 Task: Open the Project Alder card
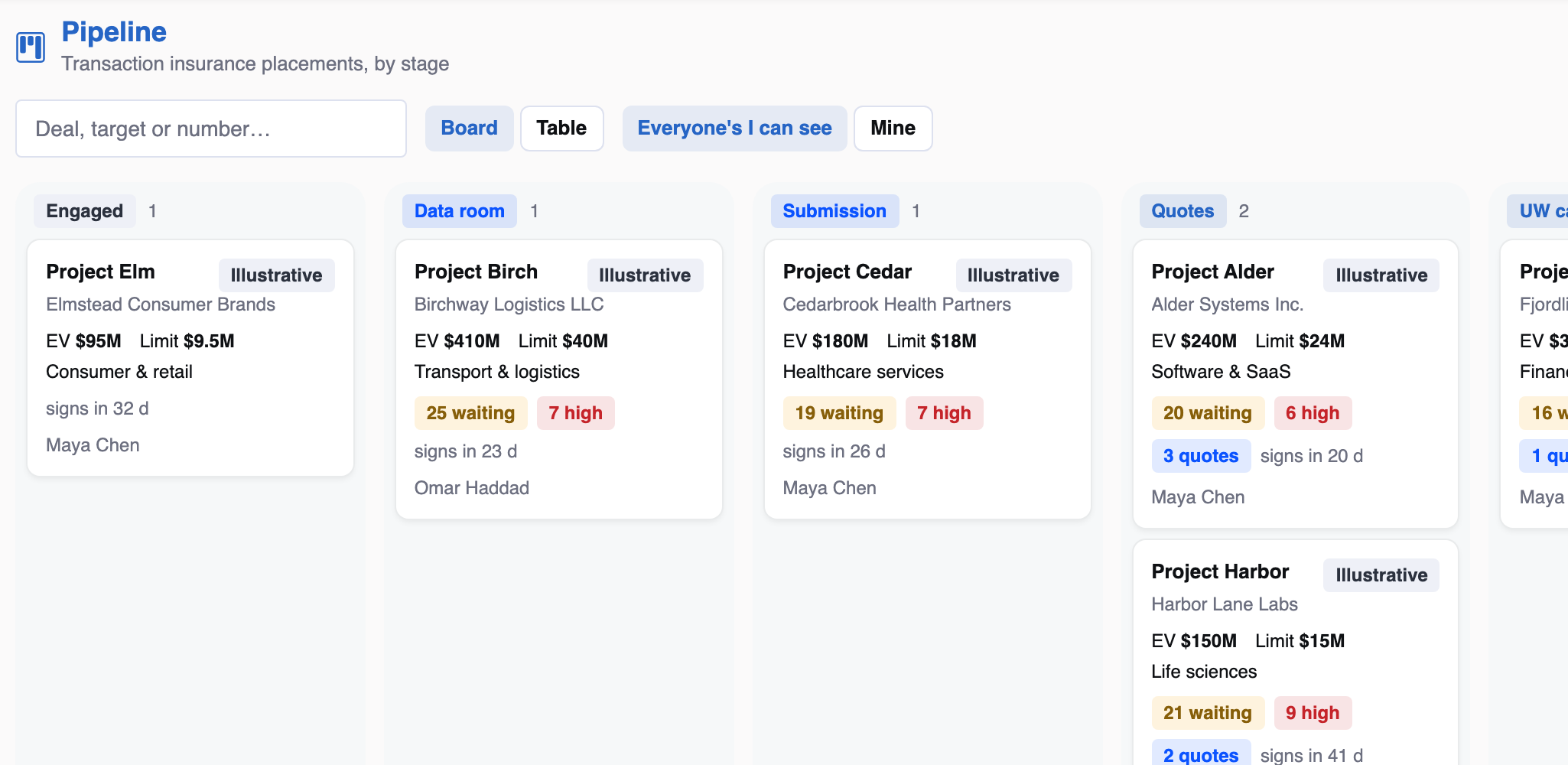(x=1296, y=384)
